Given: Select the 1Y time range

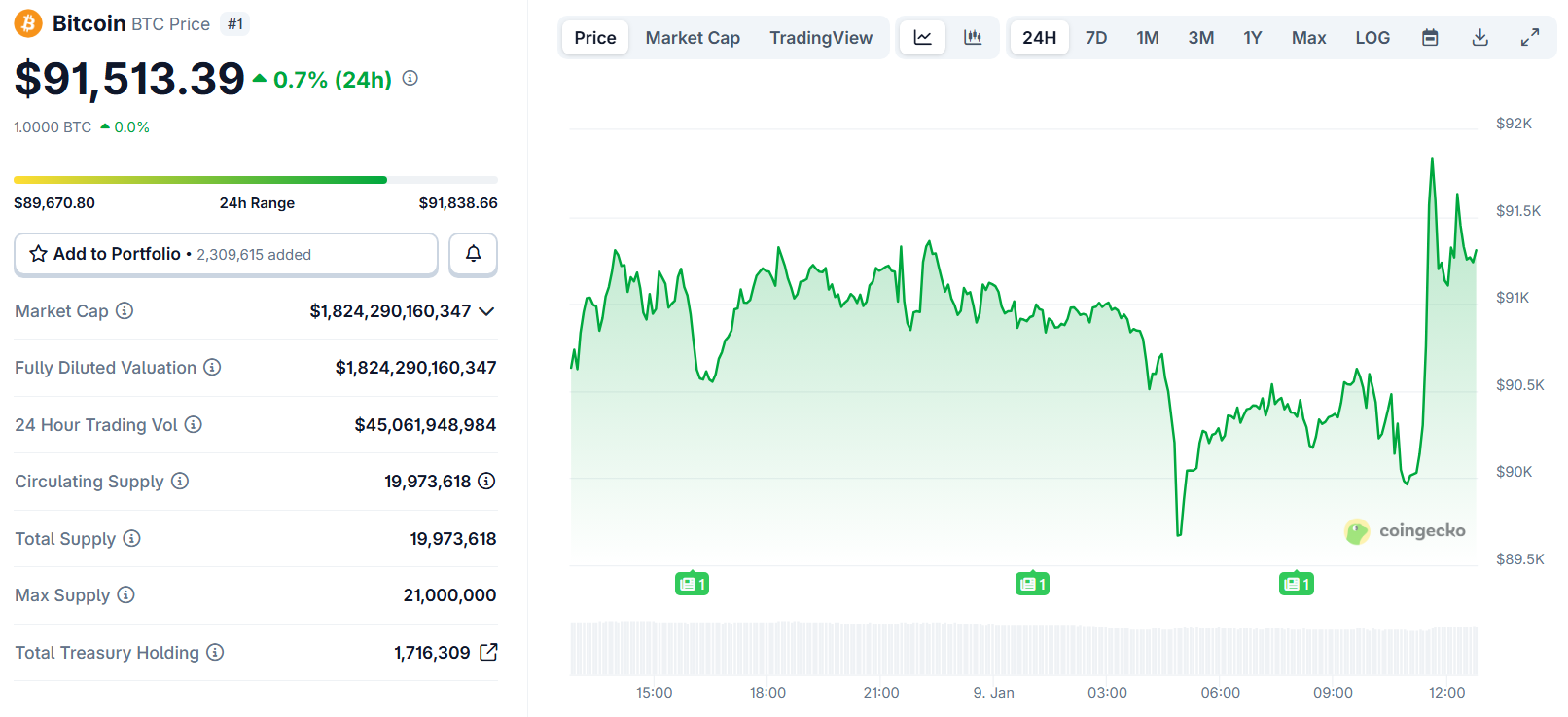Looking at the screenshot, I should coord(1252,38).
